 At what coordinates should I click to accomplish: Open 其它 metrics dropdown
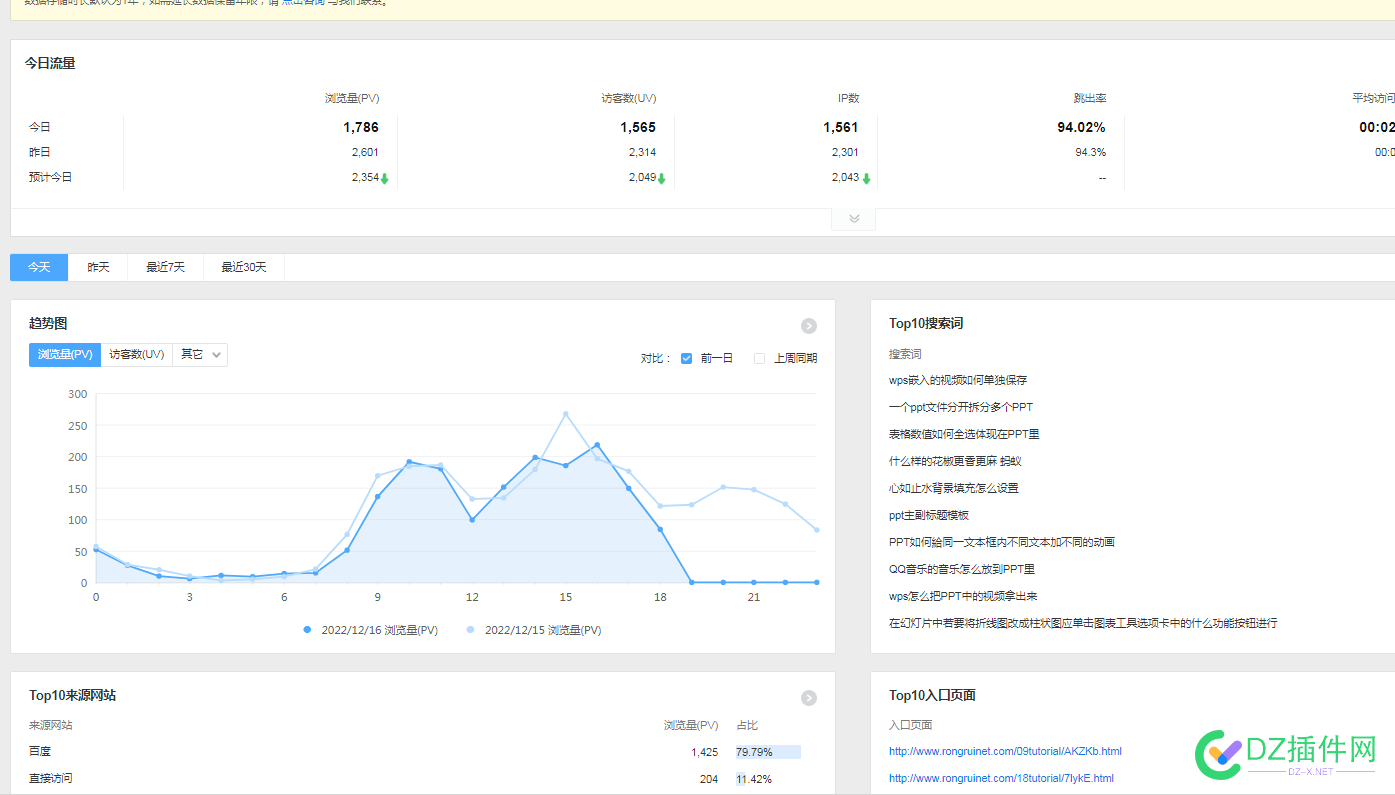point(200,354)
